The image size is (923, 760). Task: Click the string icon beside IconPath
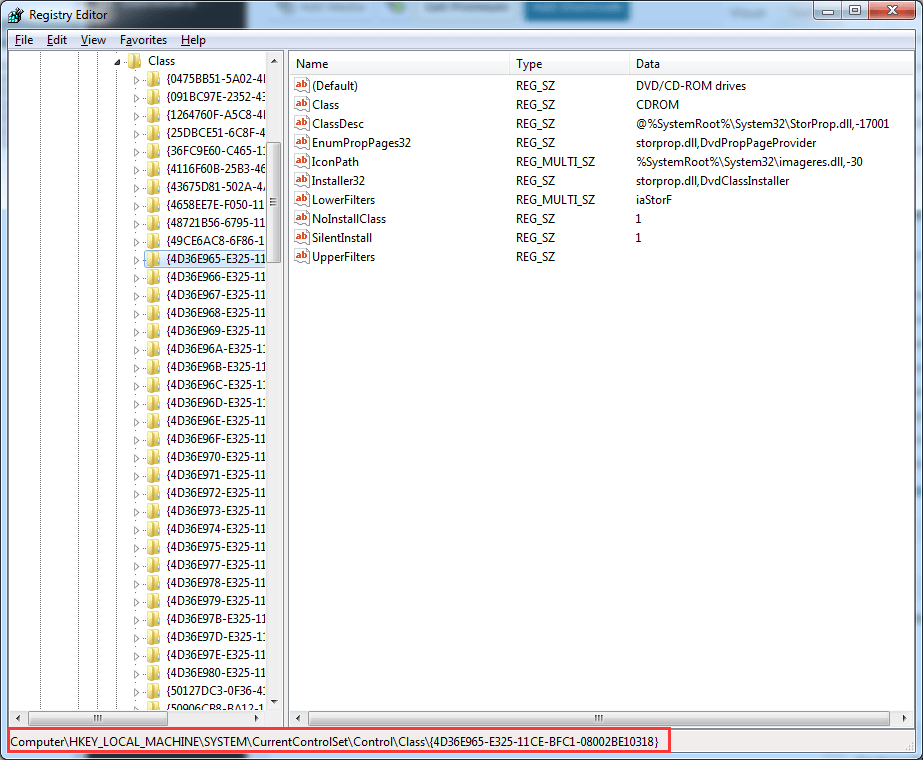pyautogui.click(x=301, y=161)
